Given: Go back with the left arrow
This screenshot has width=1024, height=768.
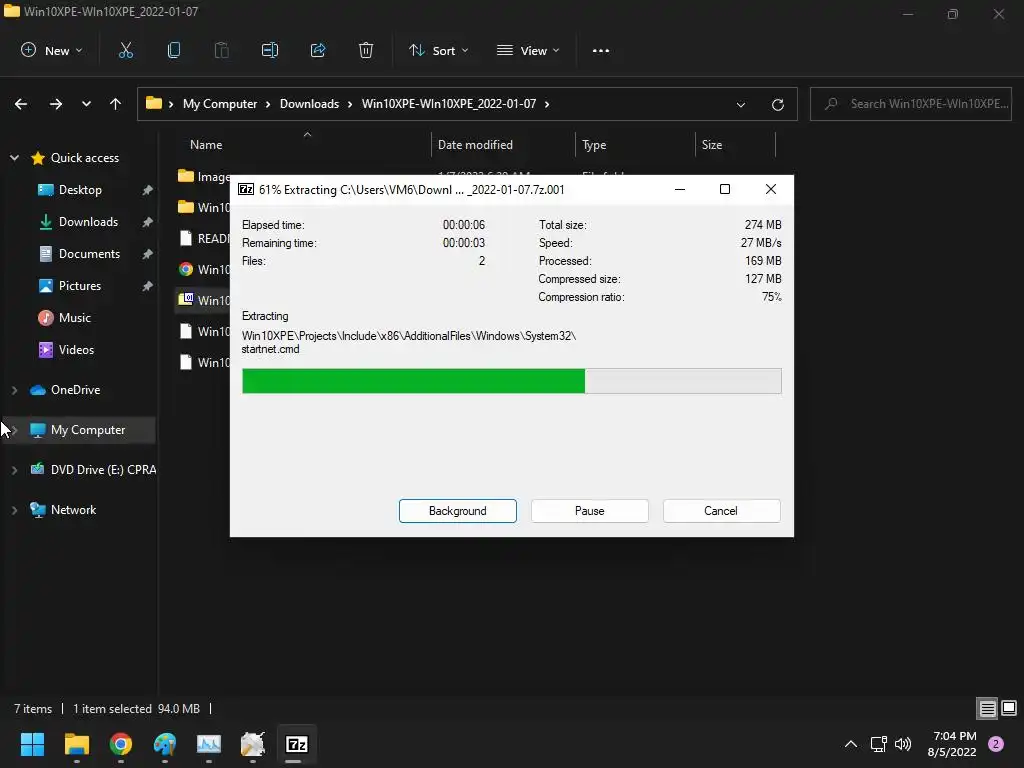Looking at the screenshot, I should click(21, 104).
